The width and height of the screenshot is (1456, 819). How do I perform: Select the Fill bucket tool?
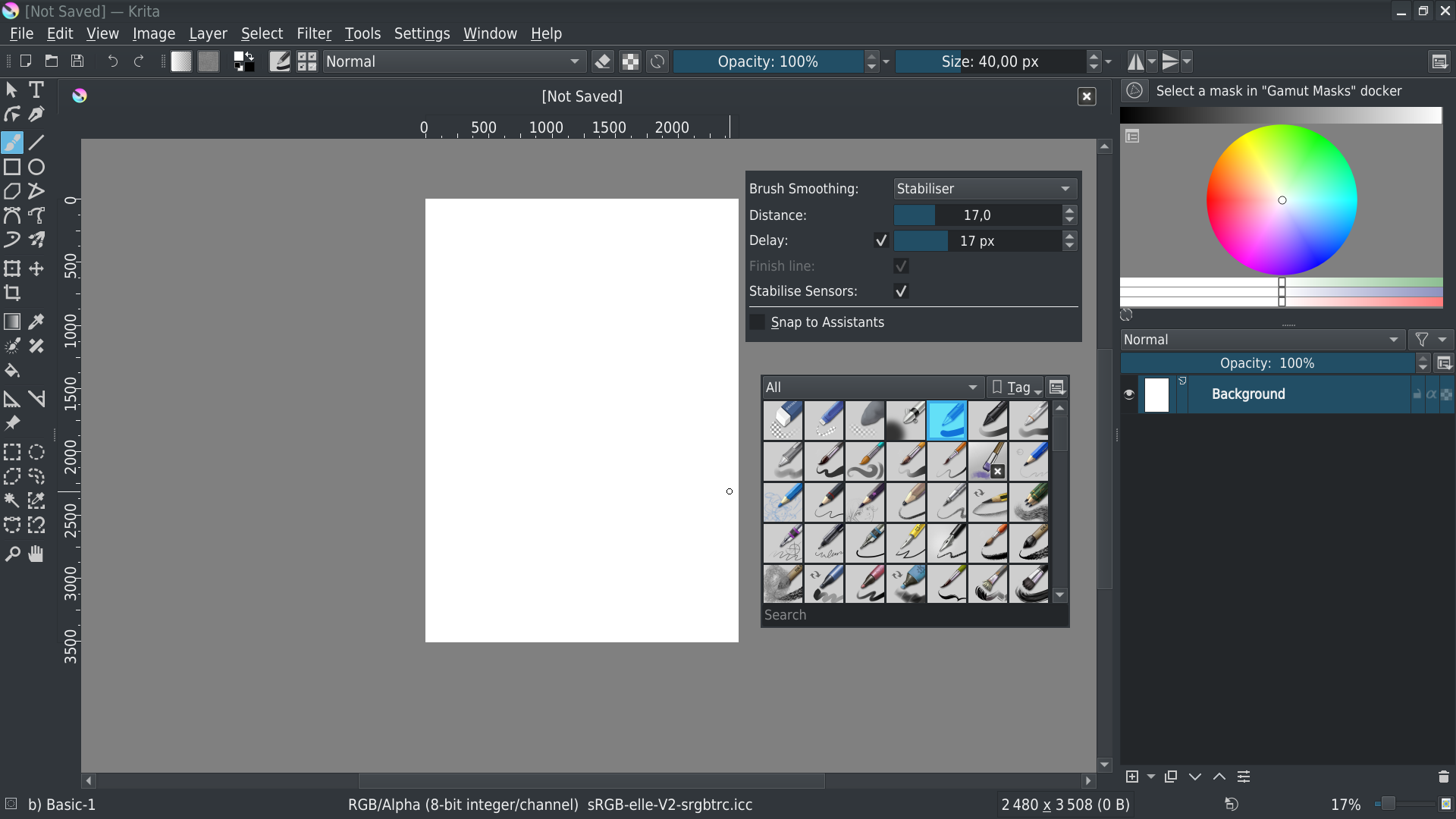tap(12, 371)
